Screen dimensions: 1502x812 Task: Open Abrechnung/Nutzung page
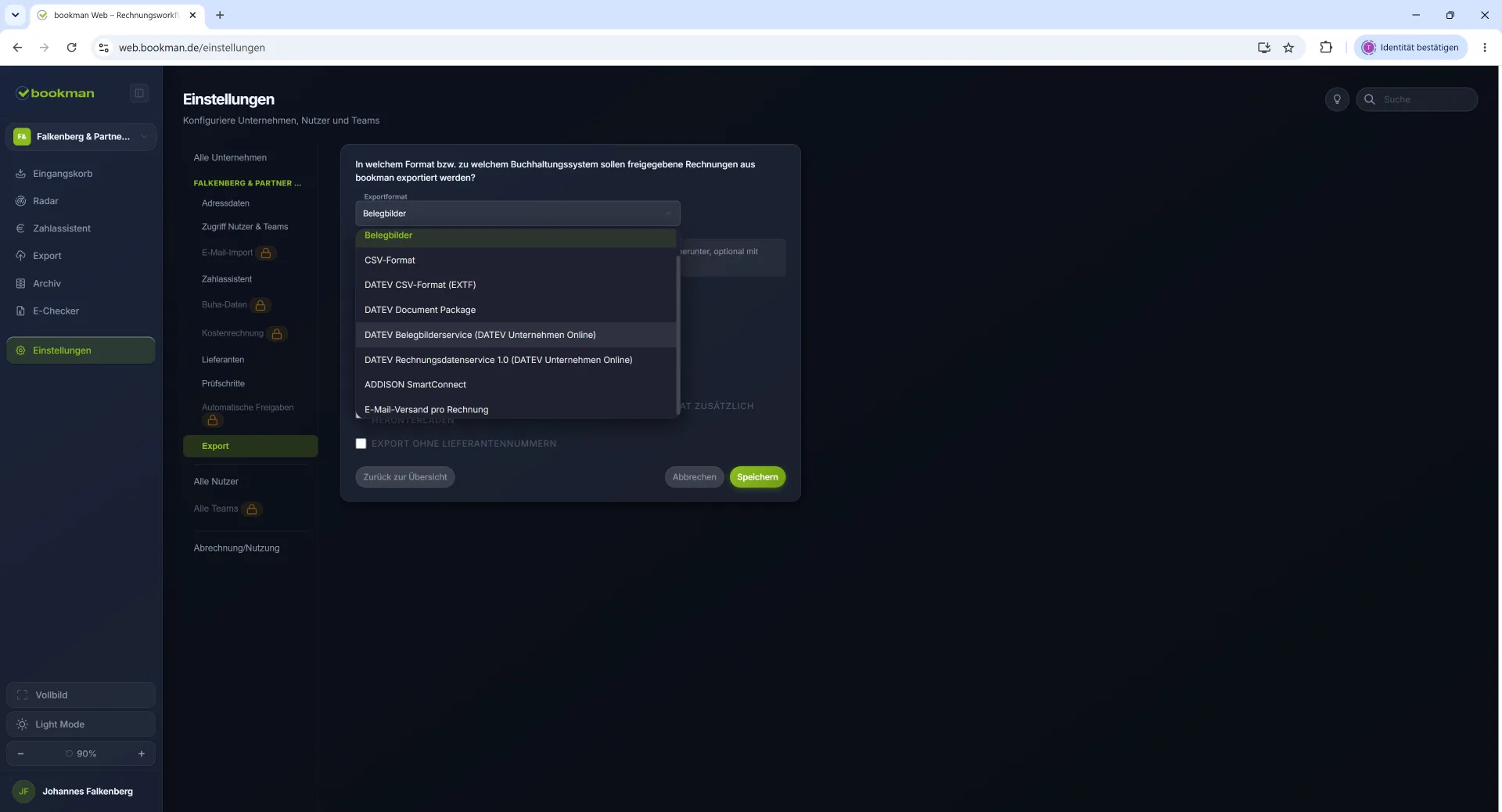pyautogui.click(x=236, y=548)
